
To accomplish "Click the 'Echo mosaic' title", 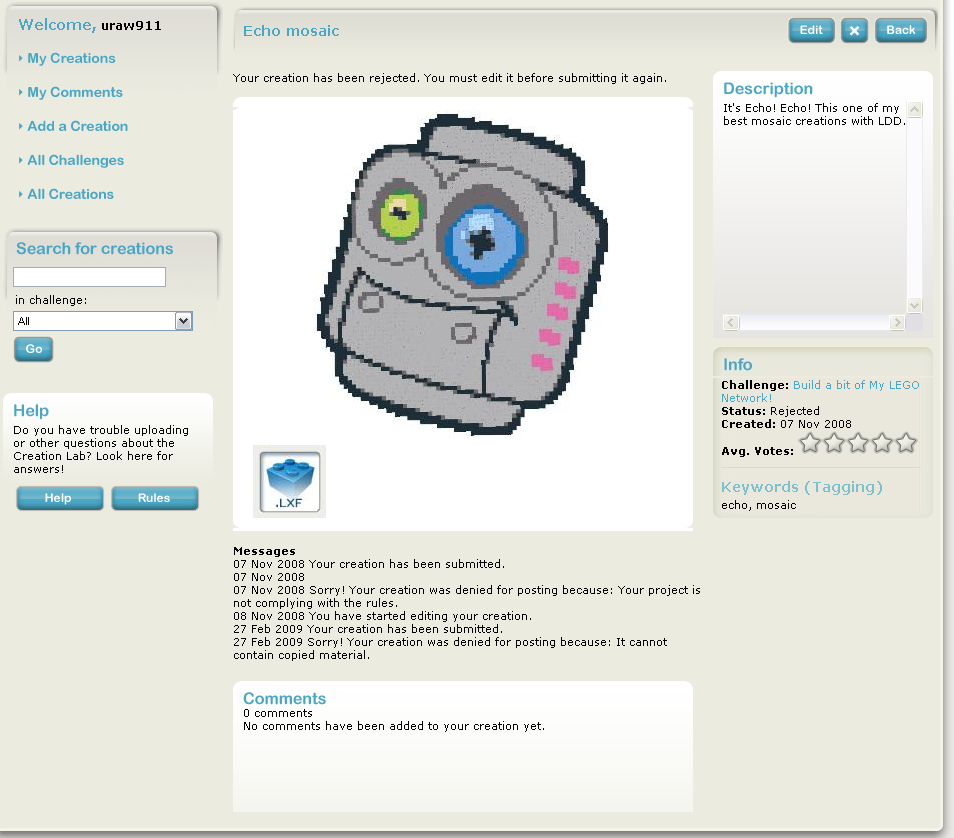I will click(x=291, y=31).
